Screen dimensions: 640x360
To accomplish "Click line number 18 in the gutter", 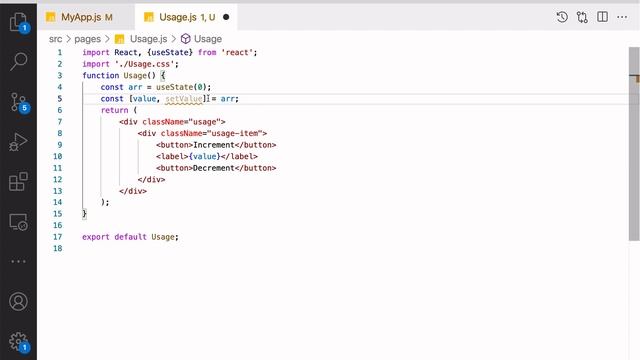I will point(58,248).
